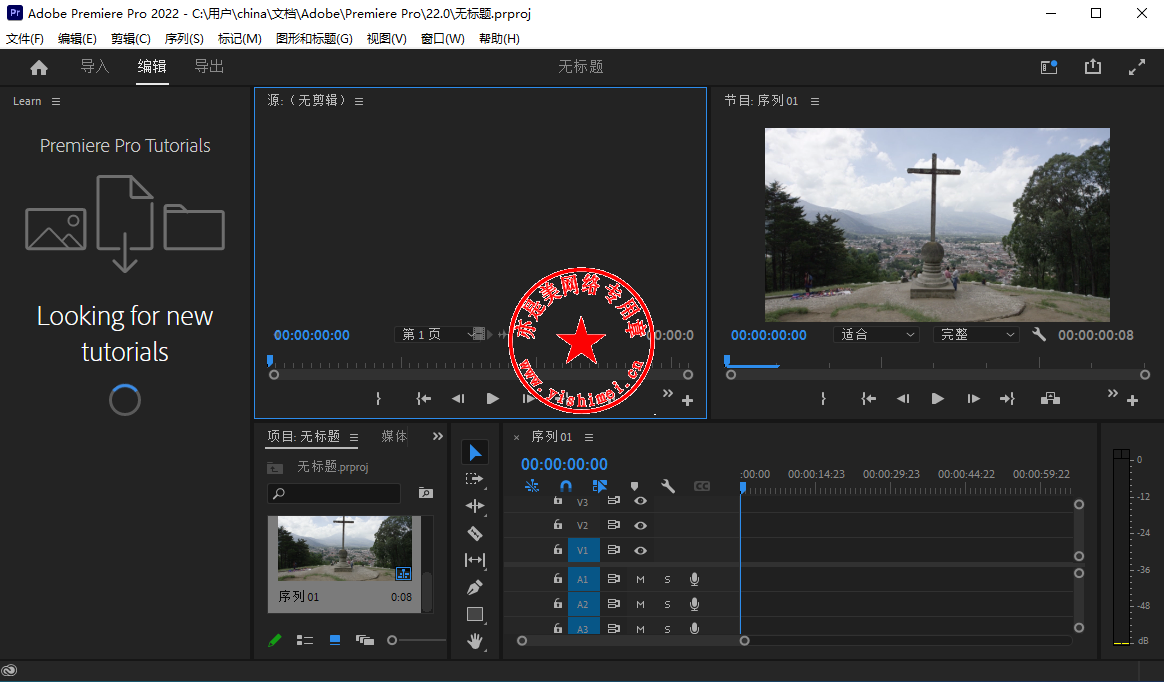Select the Slip tool

click(475, 560)
